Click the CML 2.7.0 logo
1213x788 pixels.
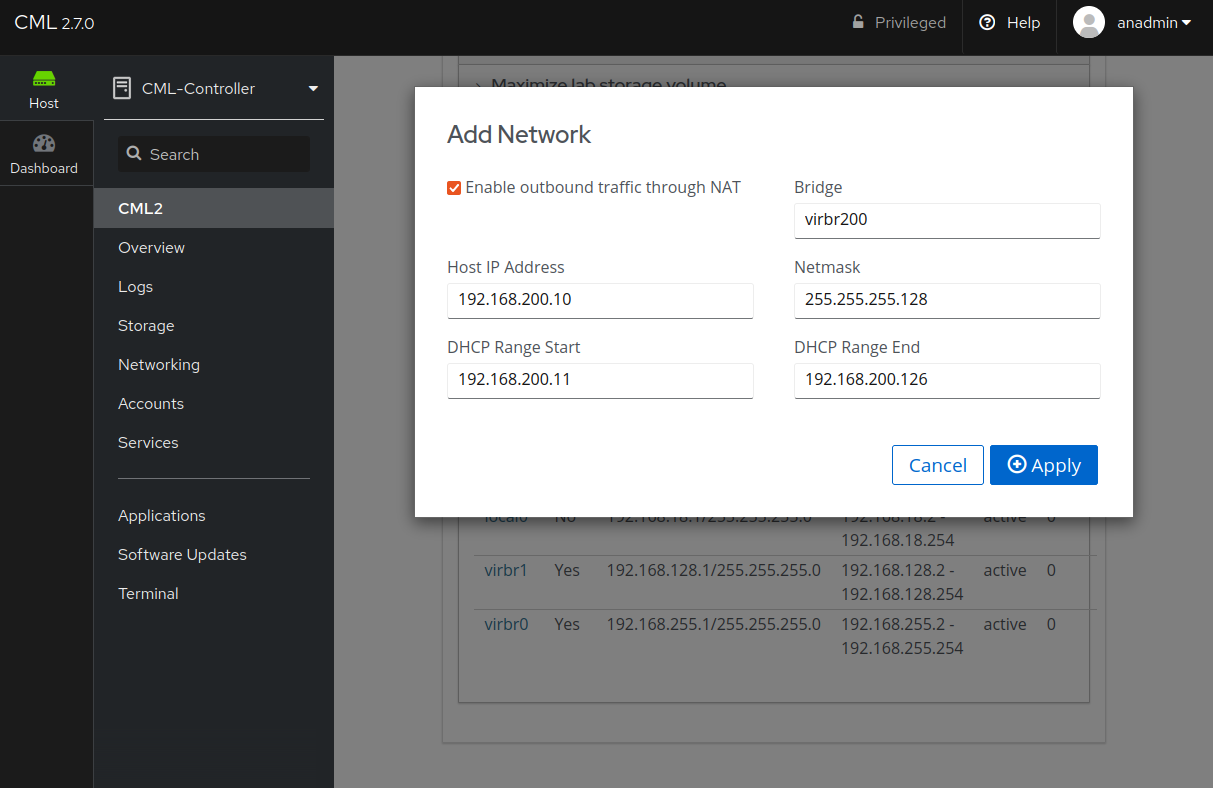point(54,21)
